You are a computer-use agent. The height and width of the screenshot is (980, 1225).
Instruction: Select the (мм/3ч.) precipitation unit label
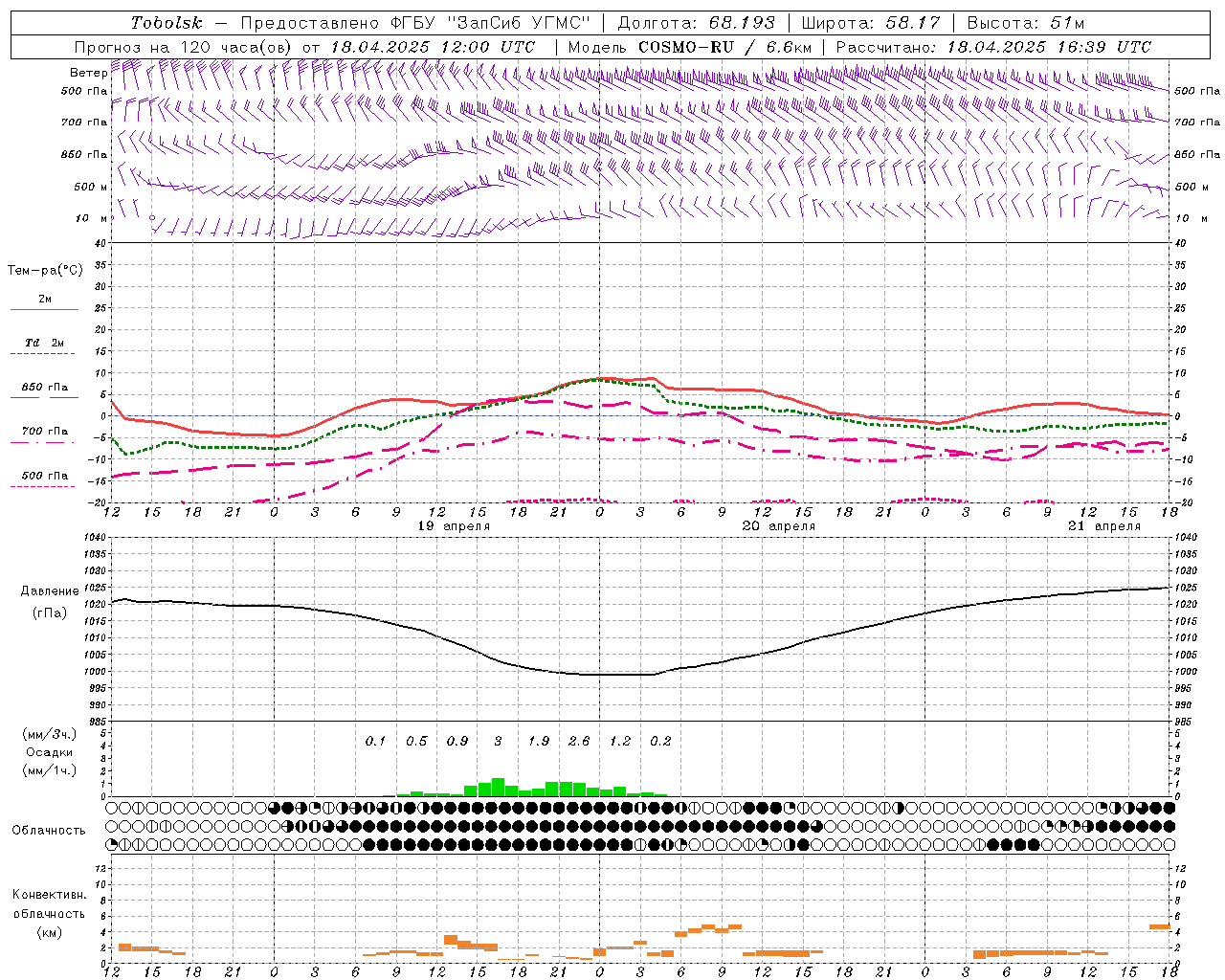coord(49,735)
